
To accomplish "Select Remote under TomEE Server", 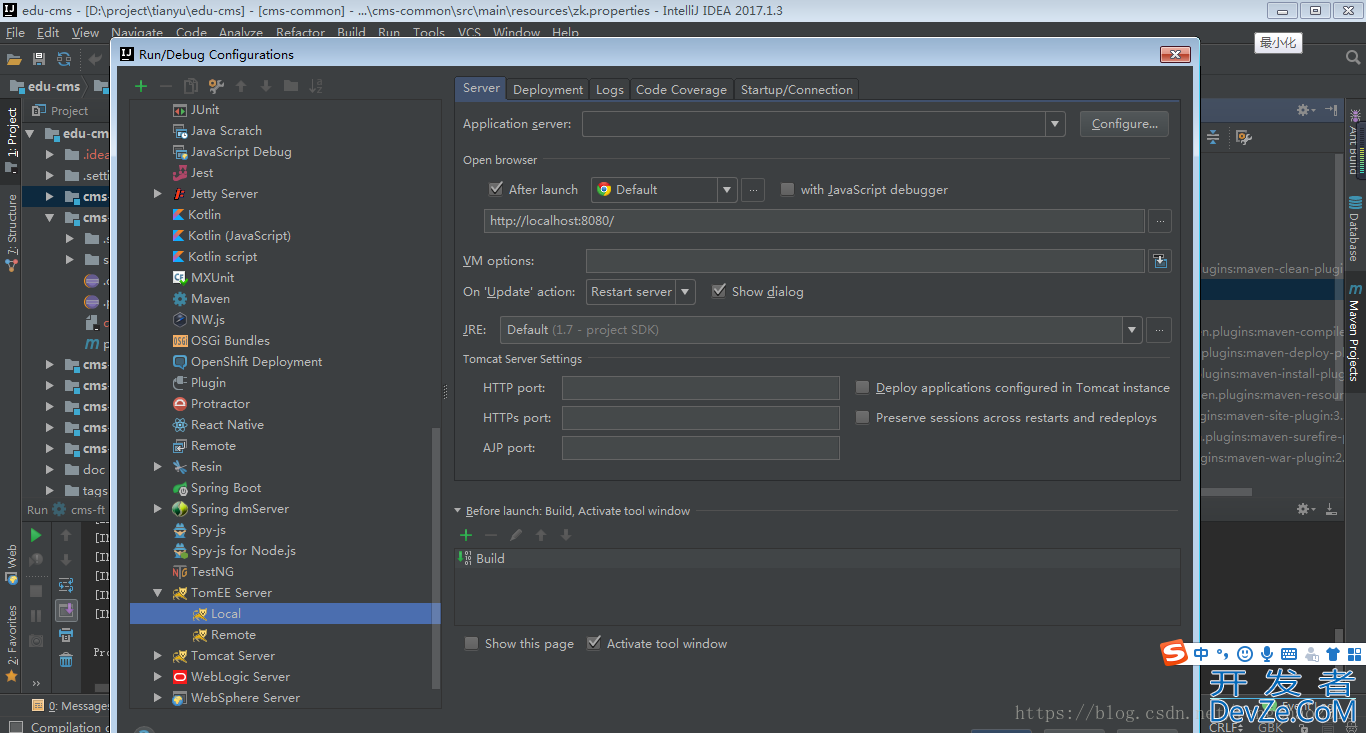I will (x=233, y=635).
